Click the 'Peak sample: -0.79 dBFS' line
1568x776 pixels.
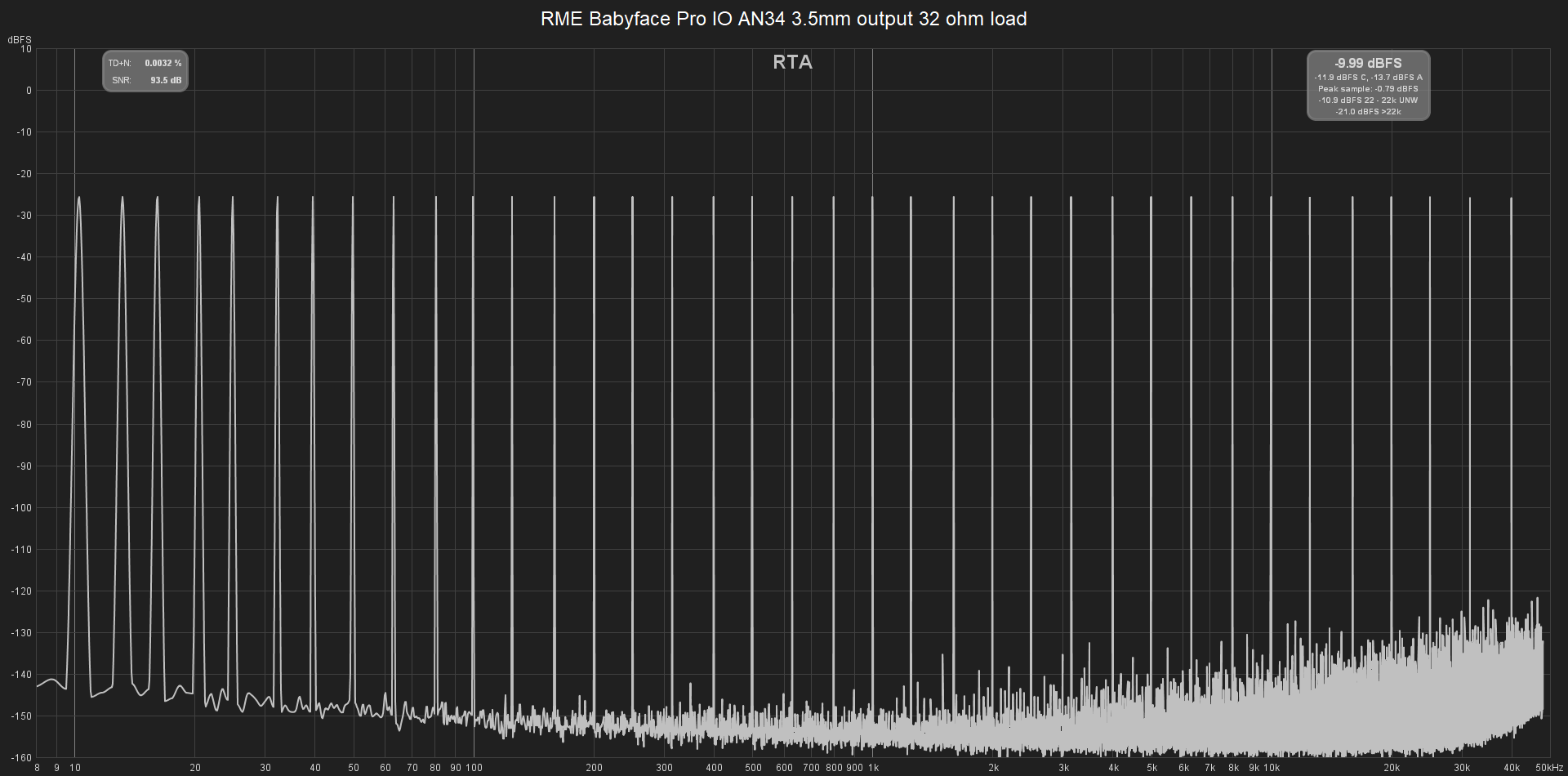[x=1368, y=89]
